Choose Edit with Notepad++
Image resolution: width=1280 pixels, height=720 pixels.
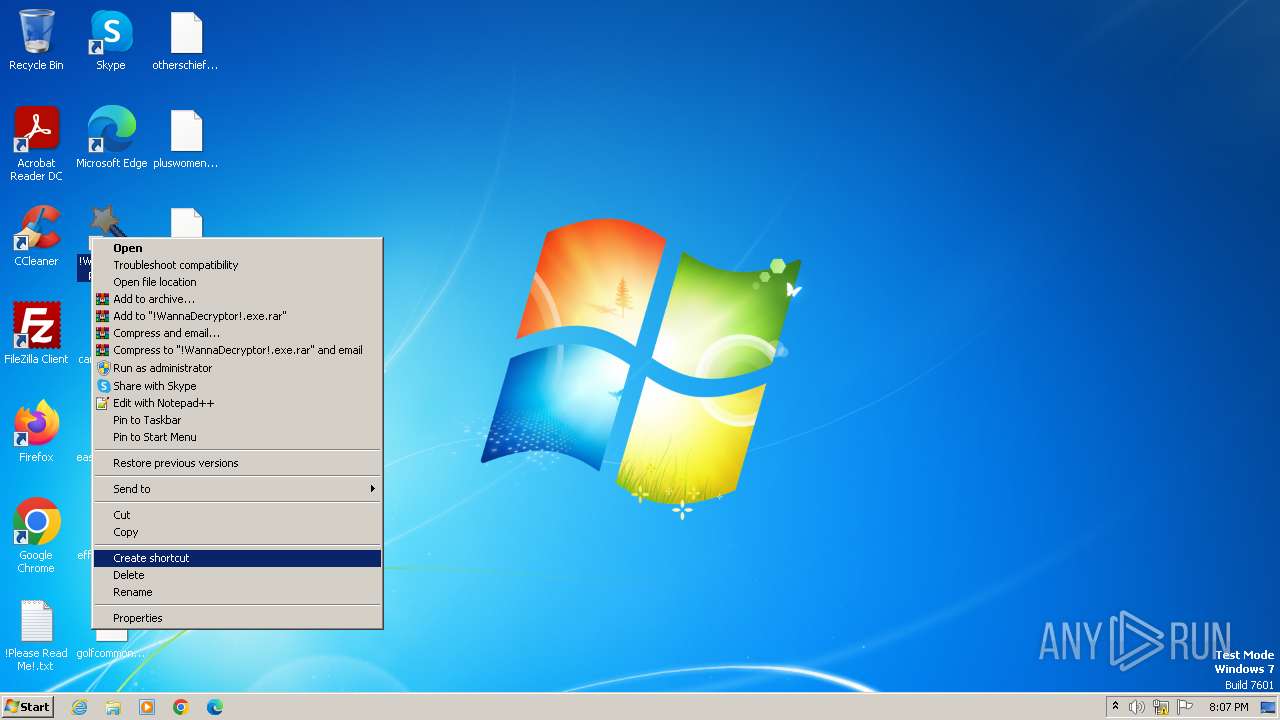point(237,403)
